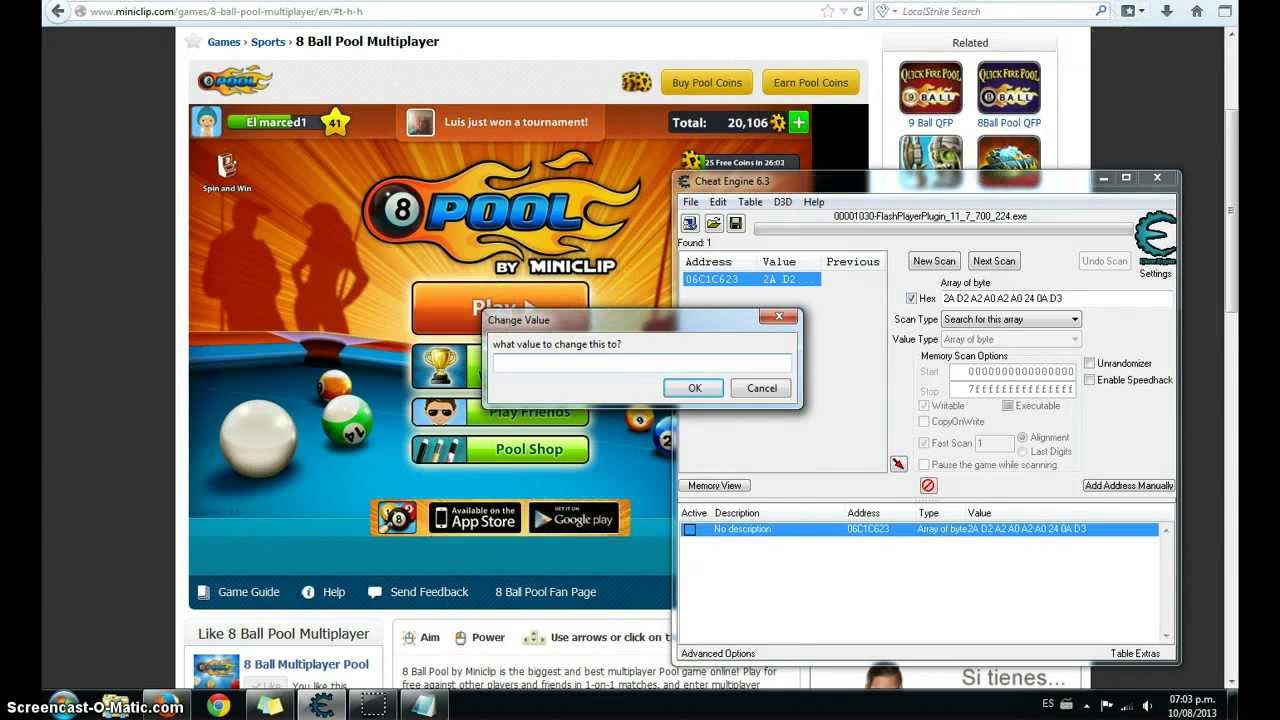The height and width of the screenshot is (720, 1280).
Task: Click the Next Scan button
Action: (994, 261)
